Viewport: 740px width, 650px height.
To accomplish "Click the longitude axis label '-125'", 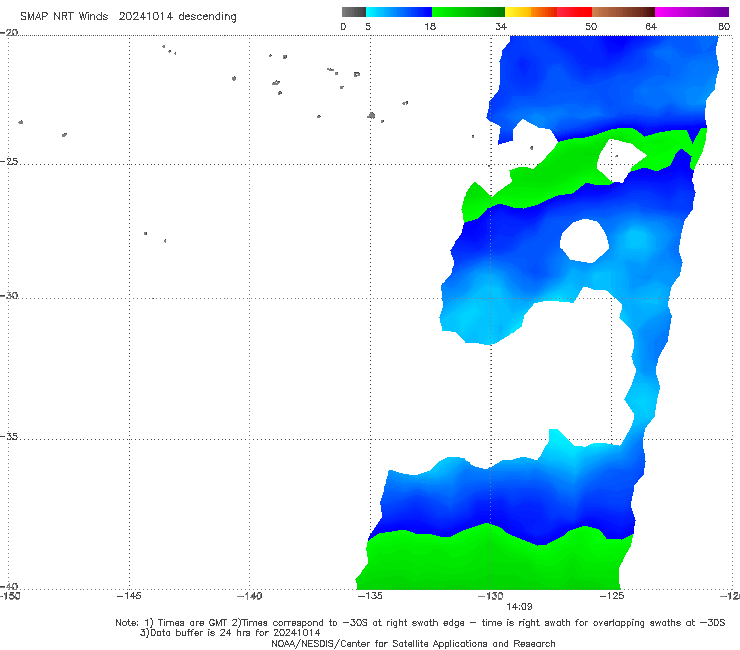I will [612, 596].
